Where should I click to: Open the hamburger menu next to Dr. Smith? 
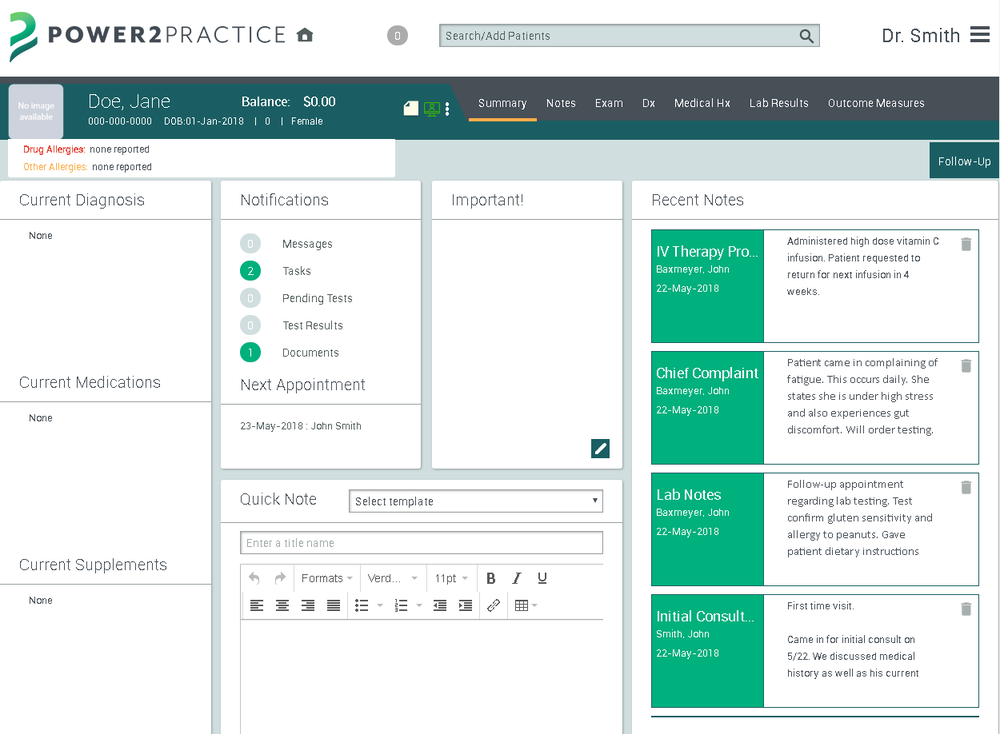[x=981, y=35]
